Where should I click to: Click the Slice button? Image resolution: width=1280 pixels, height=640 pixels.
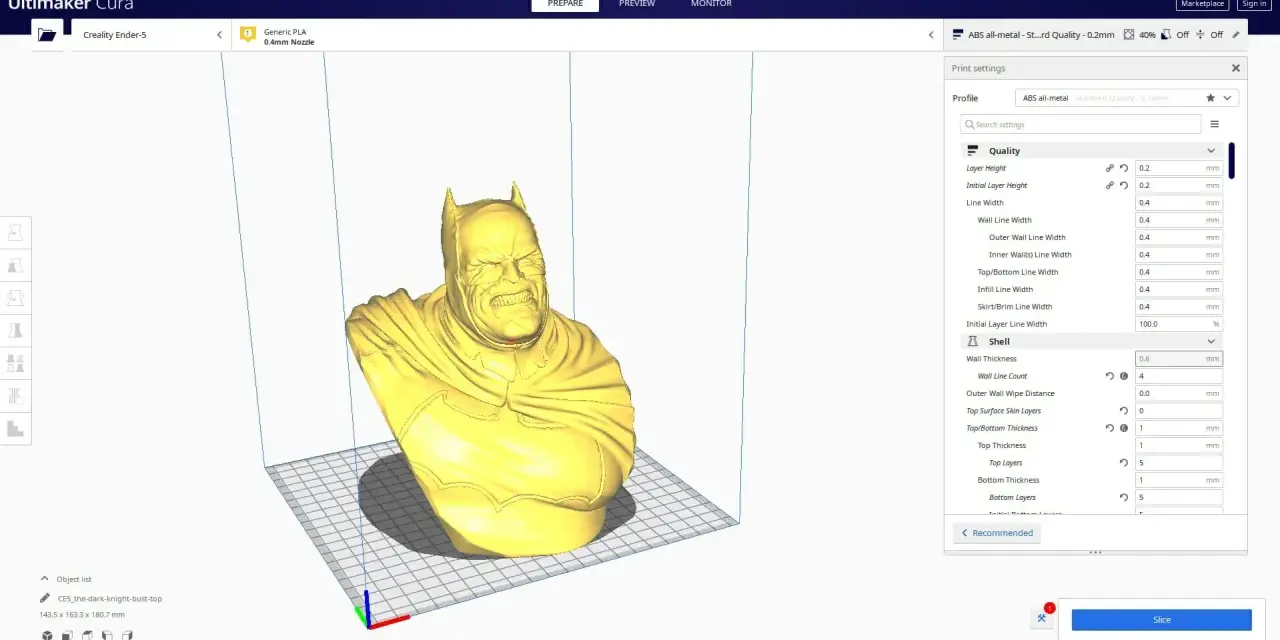coord(1161,620)
